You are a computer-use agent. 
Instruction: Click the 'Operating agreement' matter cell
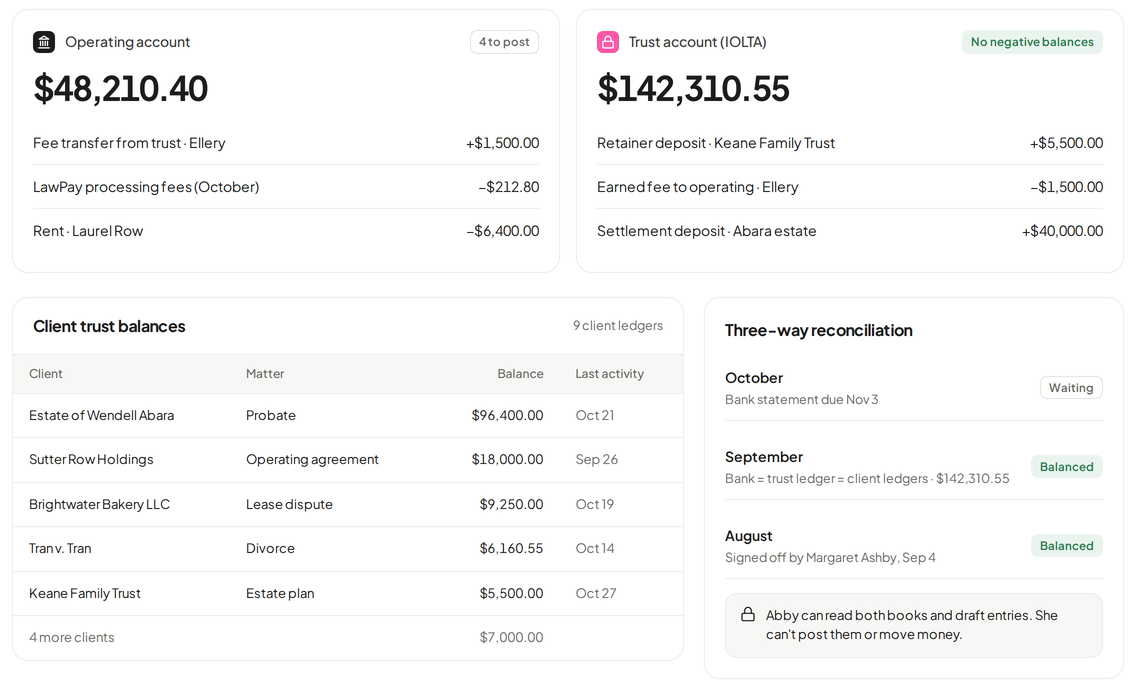312,460
